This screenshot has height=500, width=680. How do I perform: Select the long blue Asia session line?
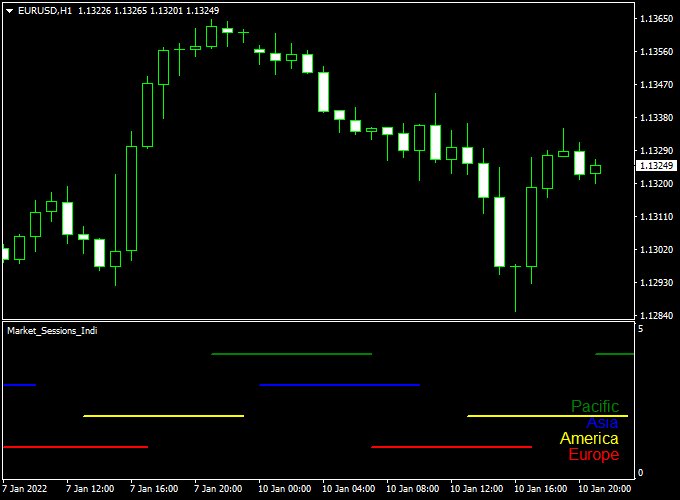coord(340,385)
